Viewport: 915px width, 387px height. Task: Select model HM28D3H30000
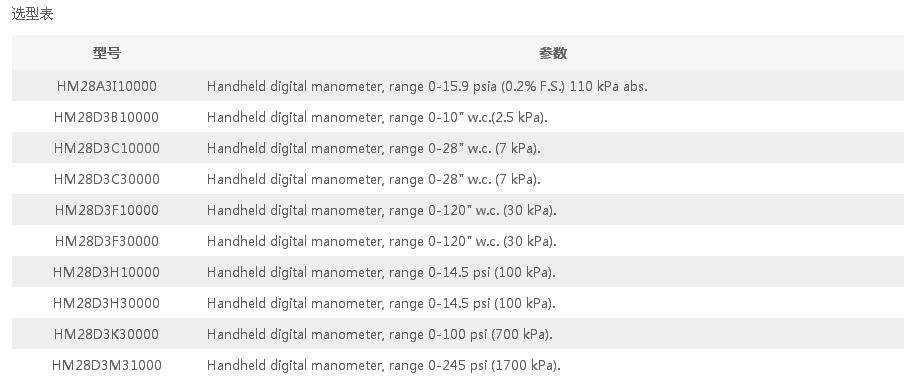tap(106, 303)
